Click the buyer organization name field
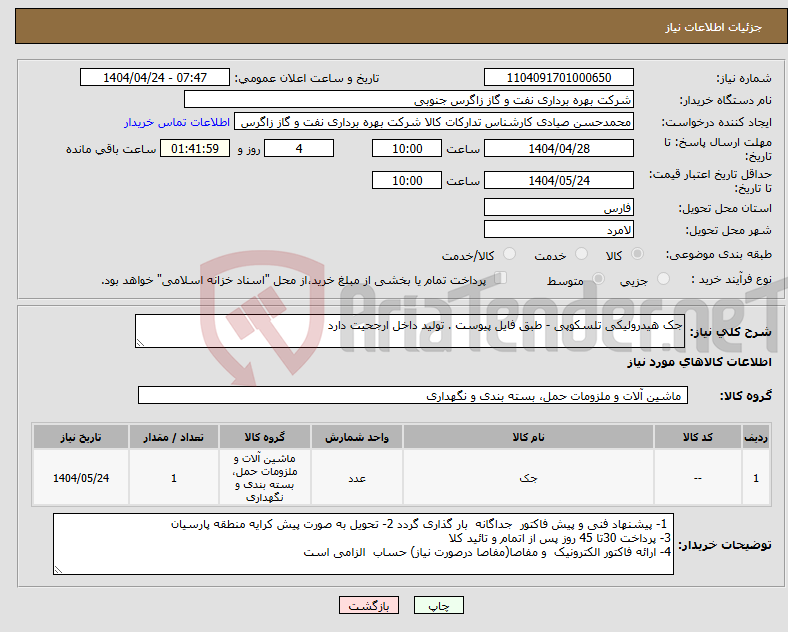788x632 pixels. click(409, 100)
